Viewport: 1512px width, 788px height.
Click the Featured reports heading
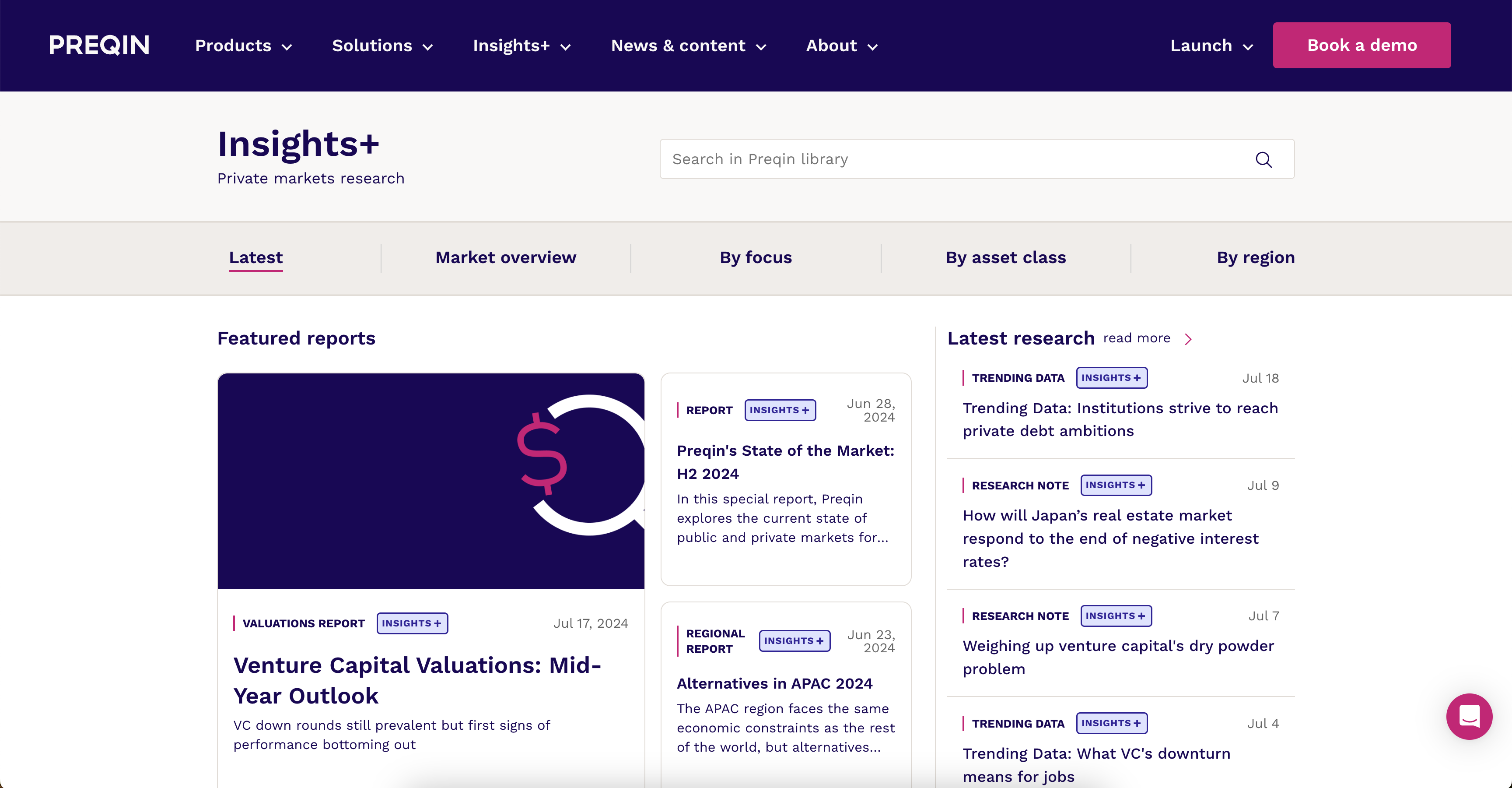(x=297, y=339)
